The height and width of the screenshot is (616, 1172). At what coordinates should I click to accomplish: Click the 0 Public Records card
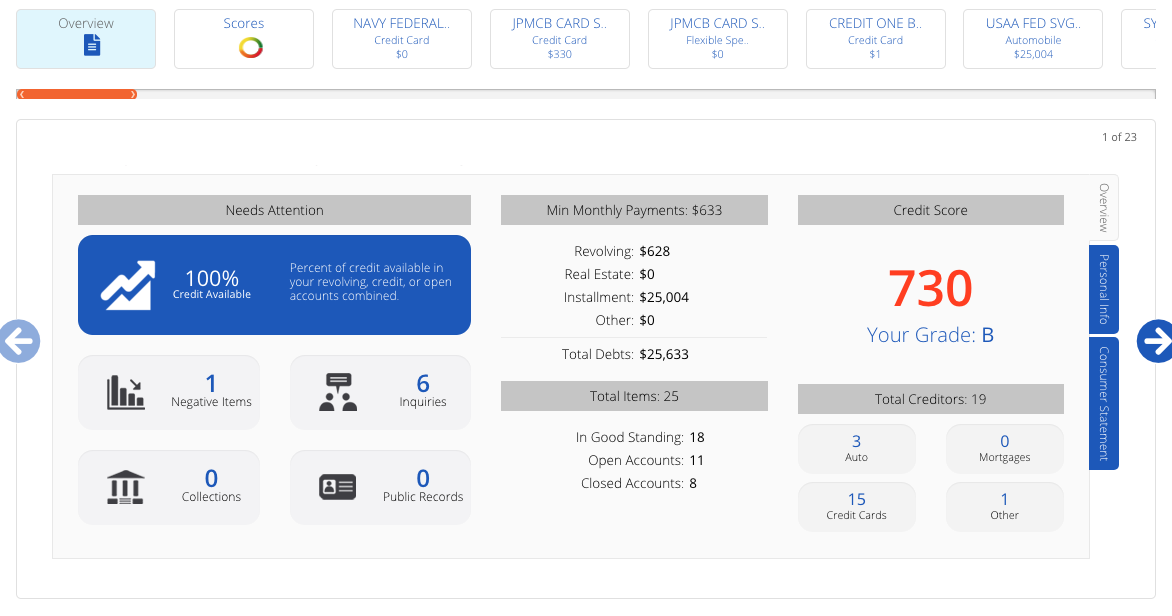pos(380,487)
